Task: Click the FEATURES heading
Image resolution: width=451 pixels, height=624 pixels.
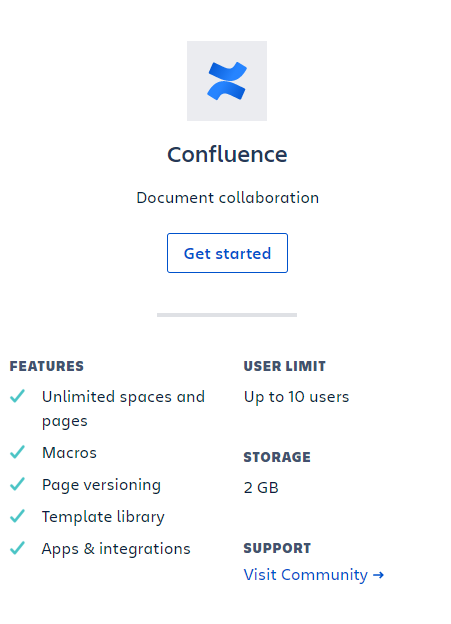Action: pos(47,366)
